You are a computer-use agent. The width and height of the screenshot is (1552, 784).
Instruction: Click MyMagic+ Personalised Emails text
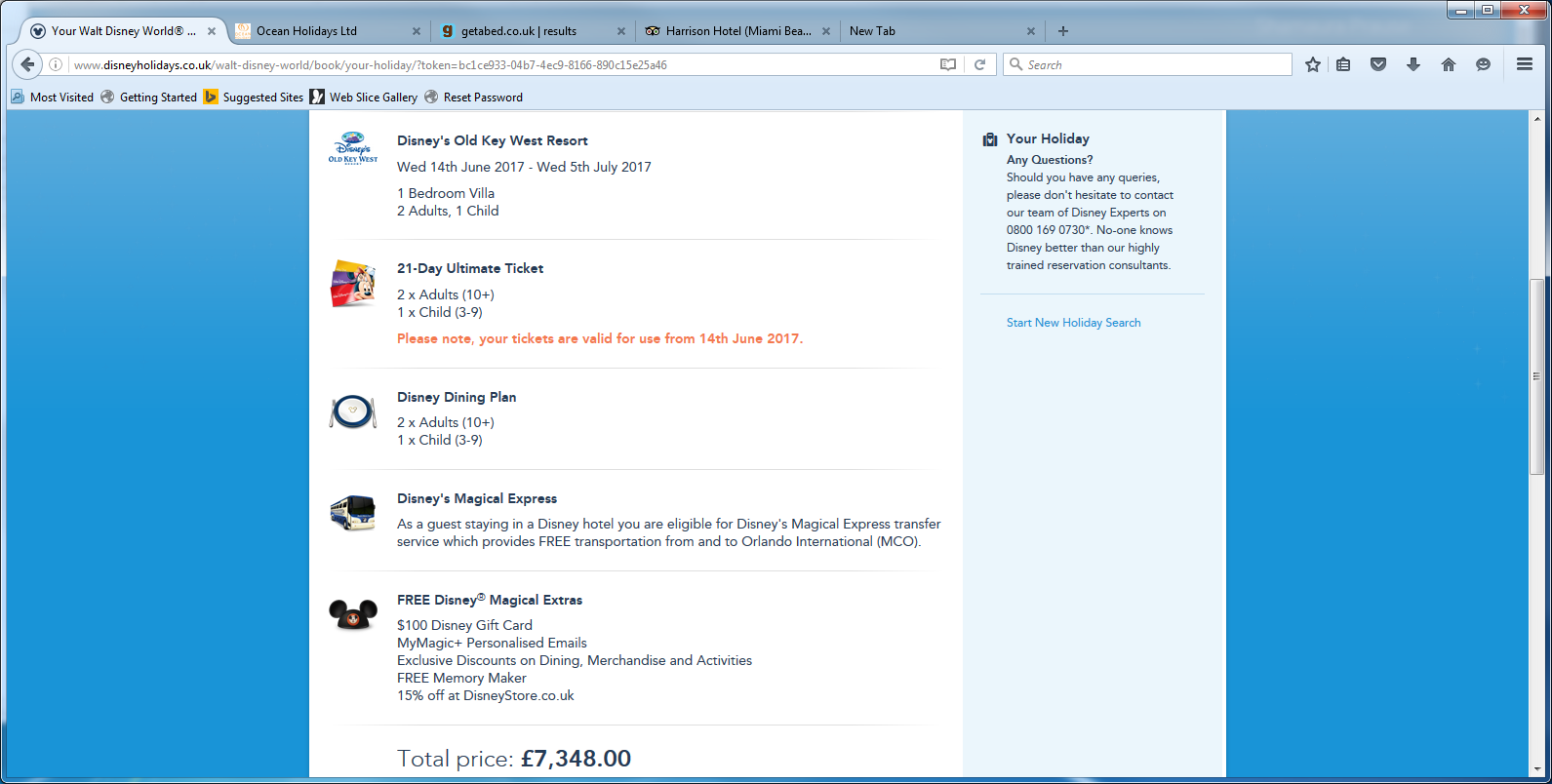tap(492, 643)
